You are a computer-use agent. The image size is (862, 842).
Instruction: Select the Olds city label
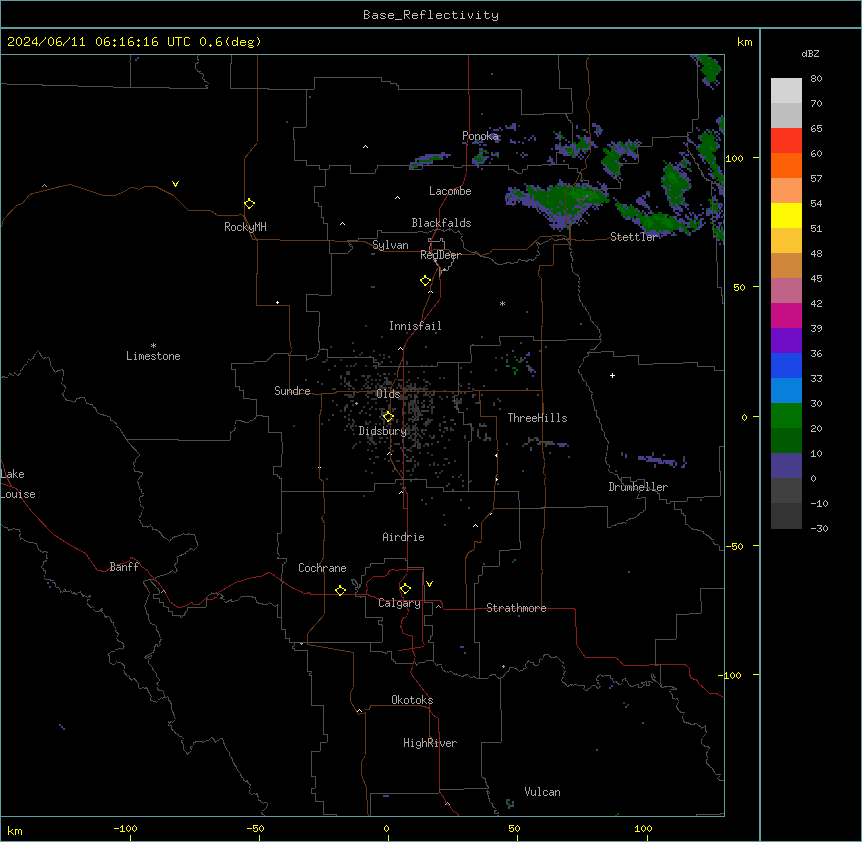pos(388,394)
